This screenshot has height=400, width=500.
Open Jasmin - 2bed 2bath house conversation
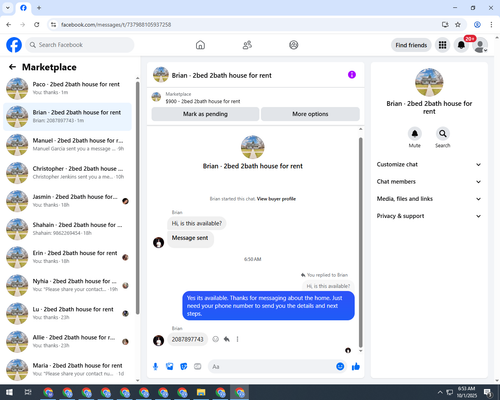pyautogui.click(x=67, y=201)
